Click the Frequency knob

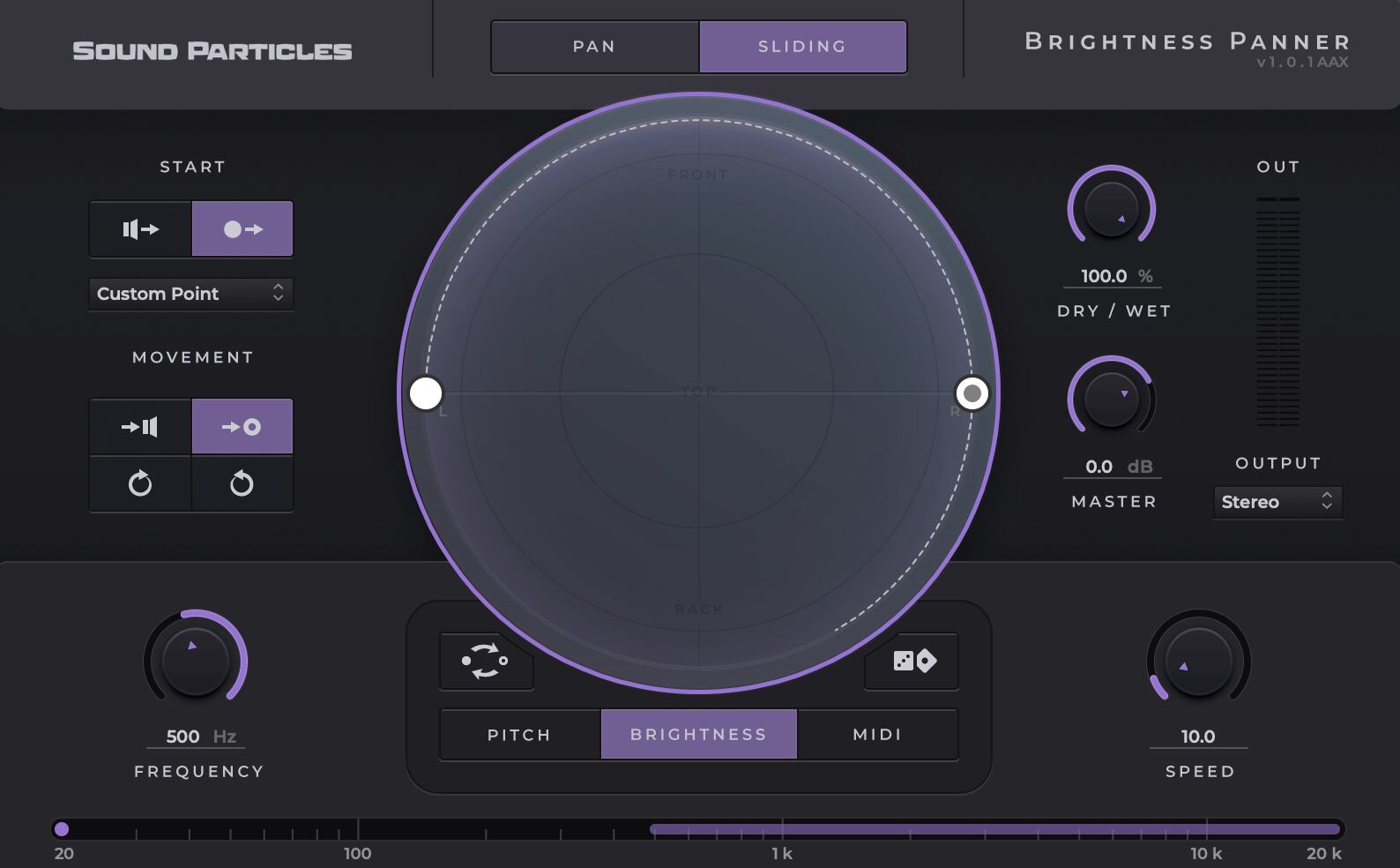tap(195, 661)
